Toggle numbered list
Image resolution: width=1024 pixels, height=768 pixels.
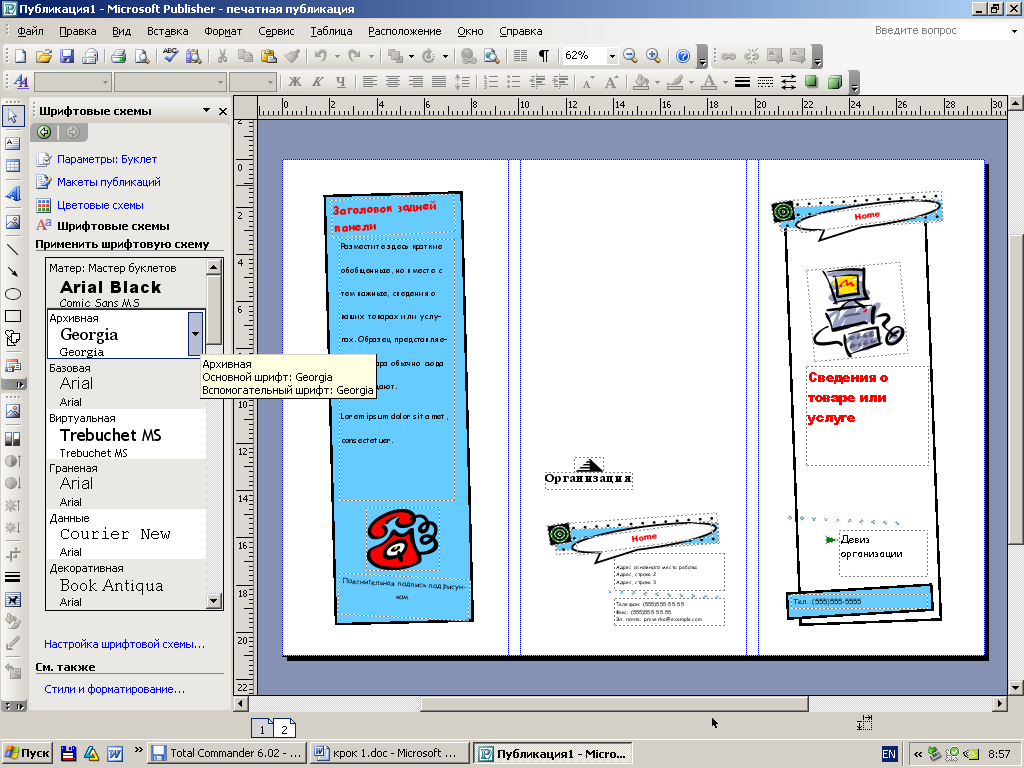[491, 82]
